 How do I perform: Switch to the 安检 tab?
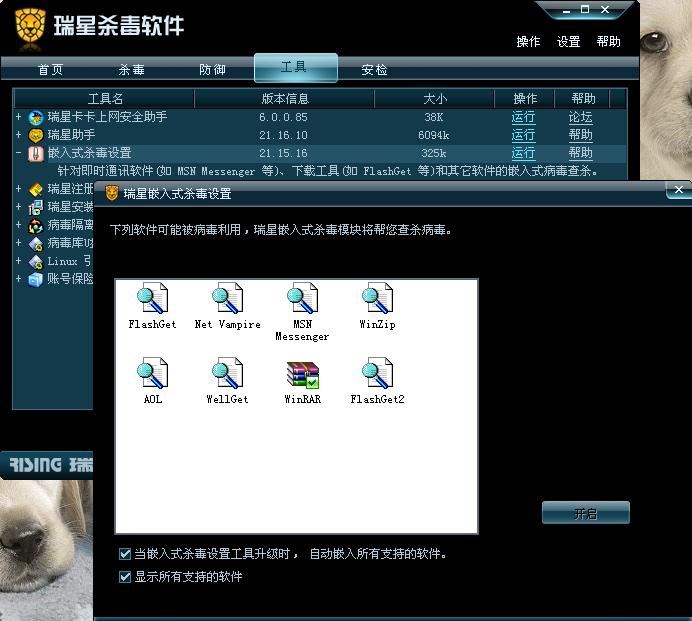tap(374, 70)
